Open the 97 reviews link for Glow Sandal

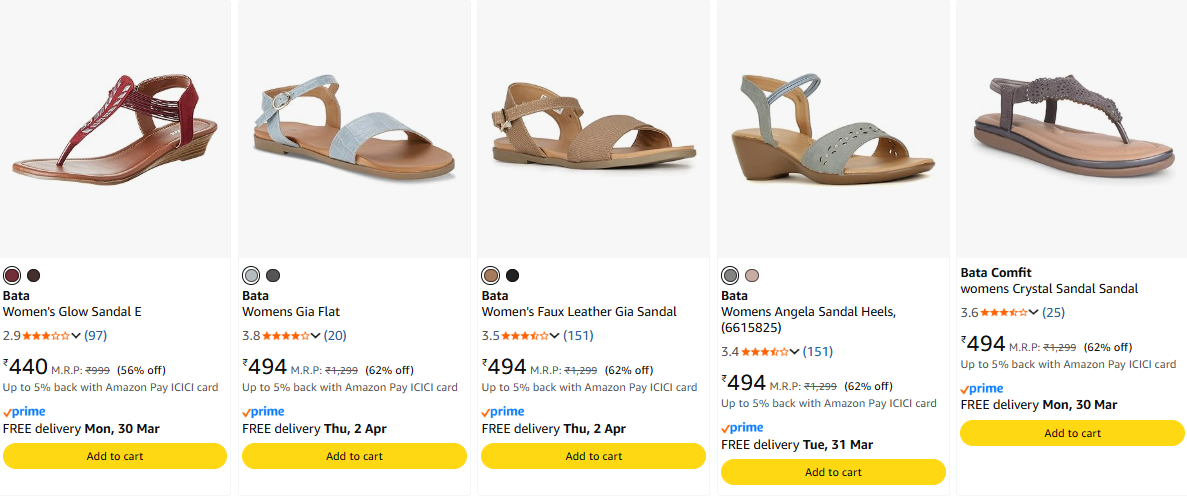[x=96, y=336]
